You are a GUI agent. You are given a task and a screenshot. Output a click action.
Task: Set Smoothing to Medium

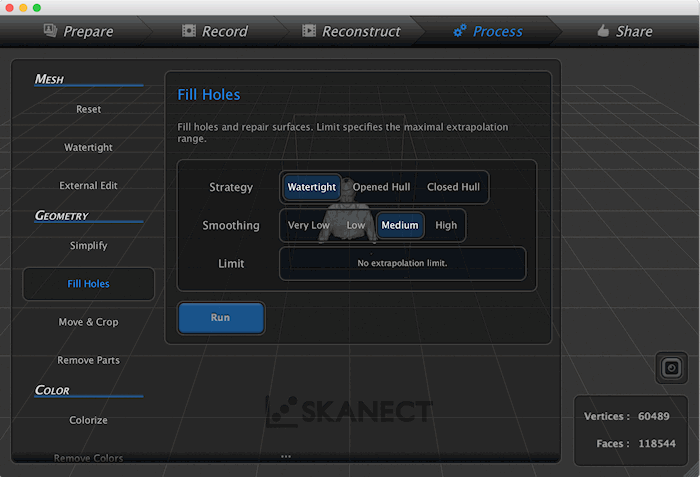[x=400, y=226]
